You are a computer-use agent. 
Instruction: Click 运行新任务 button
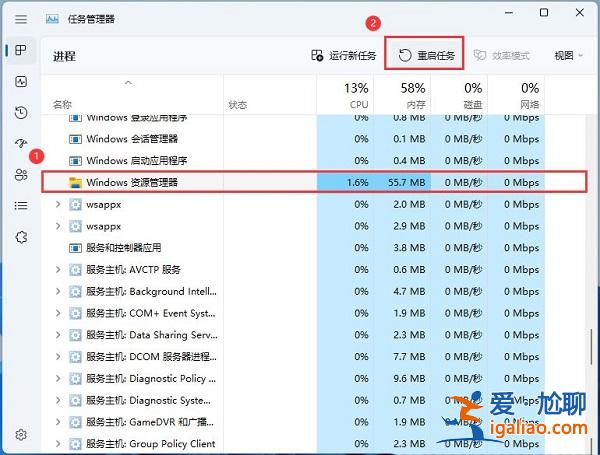tap(344, 56)
